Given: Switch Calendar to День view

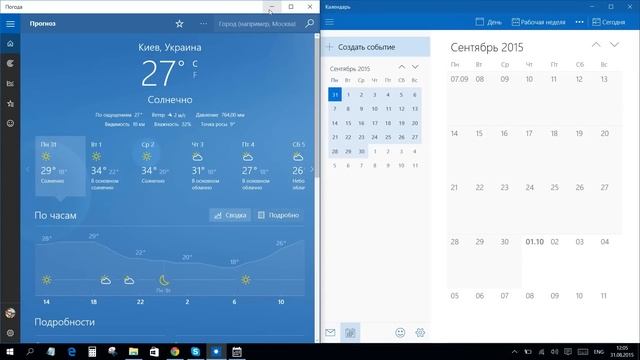Looking at the screenshot, I should tap(489, 22).
